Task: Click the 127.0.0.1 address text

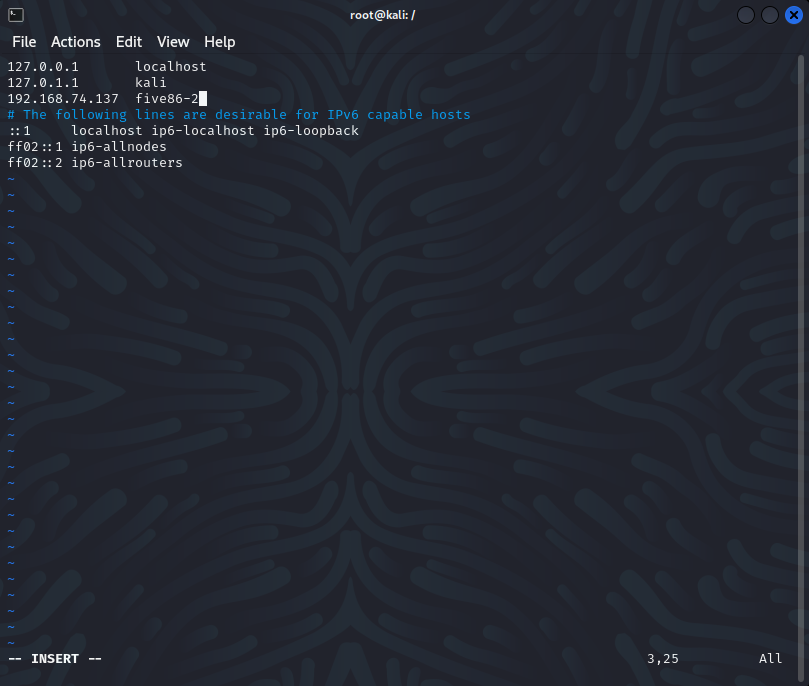Action: [x=43, y=67]
